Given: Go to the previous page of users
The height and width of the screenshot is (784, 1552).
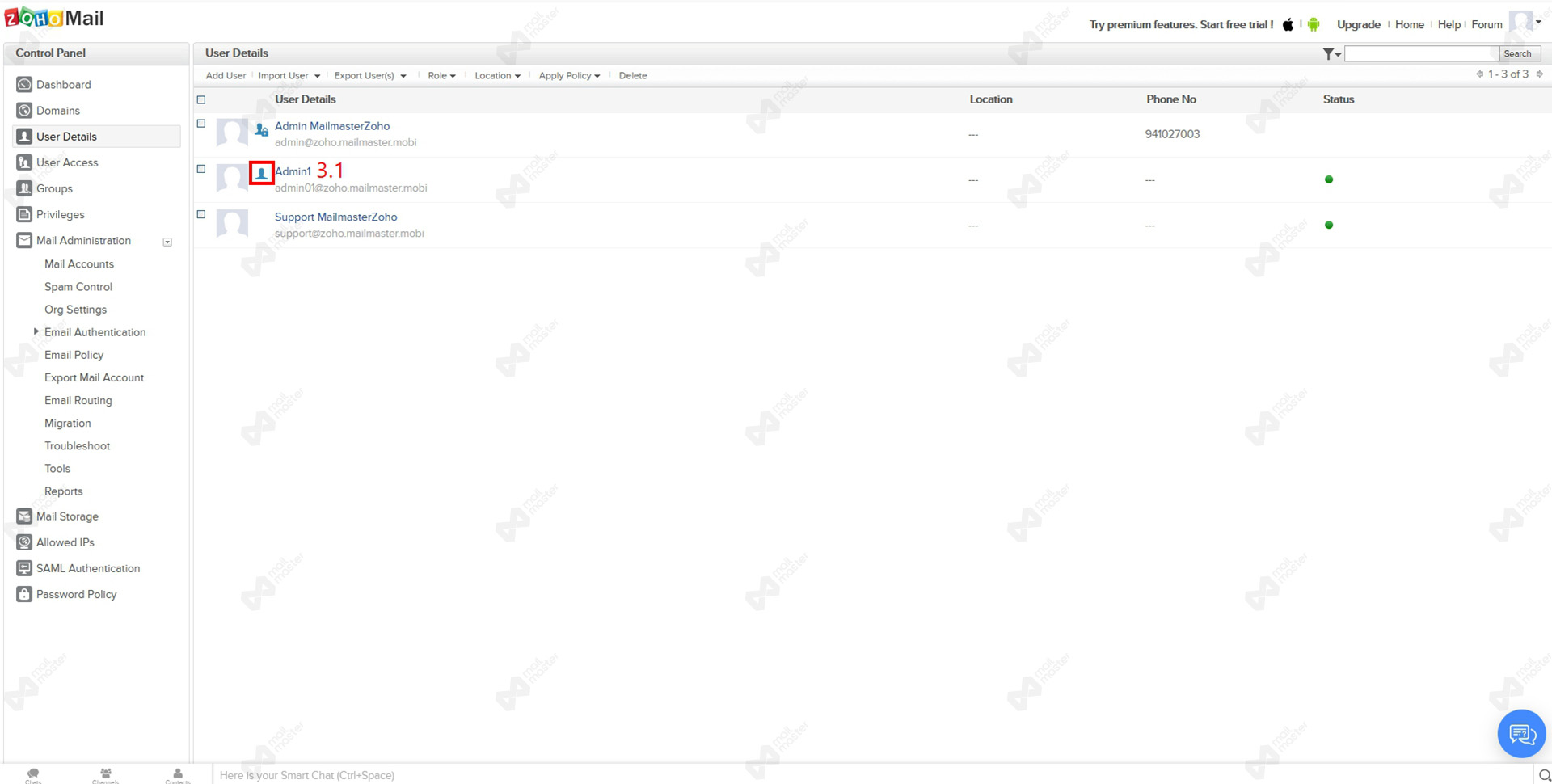Looking at the screenshot, I should [1479, 74].
